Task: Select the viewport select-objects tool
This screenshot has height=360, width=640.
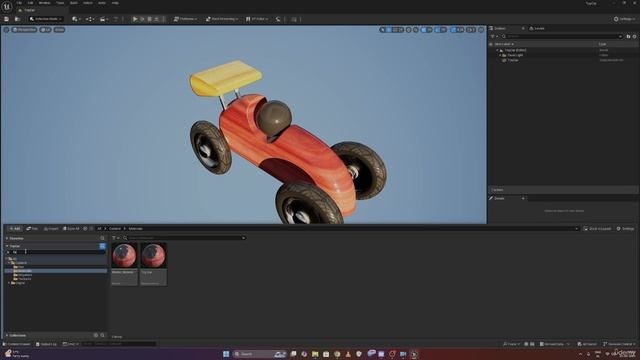Action: click(x=382, y=30)
